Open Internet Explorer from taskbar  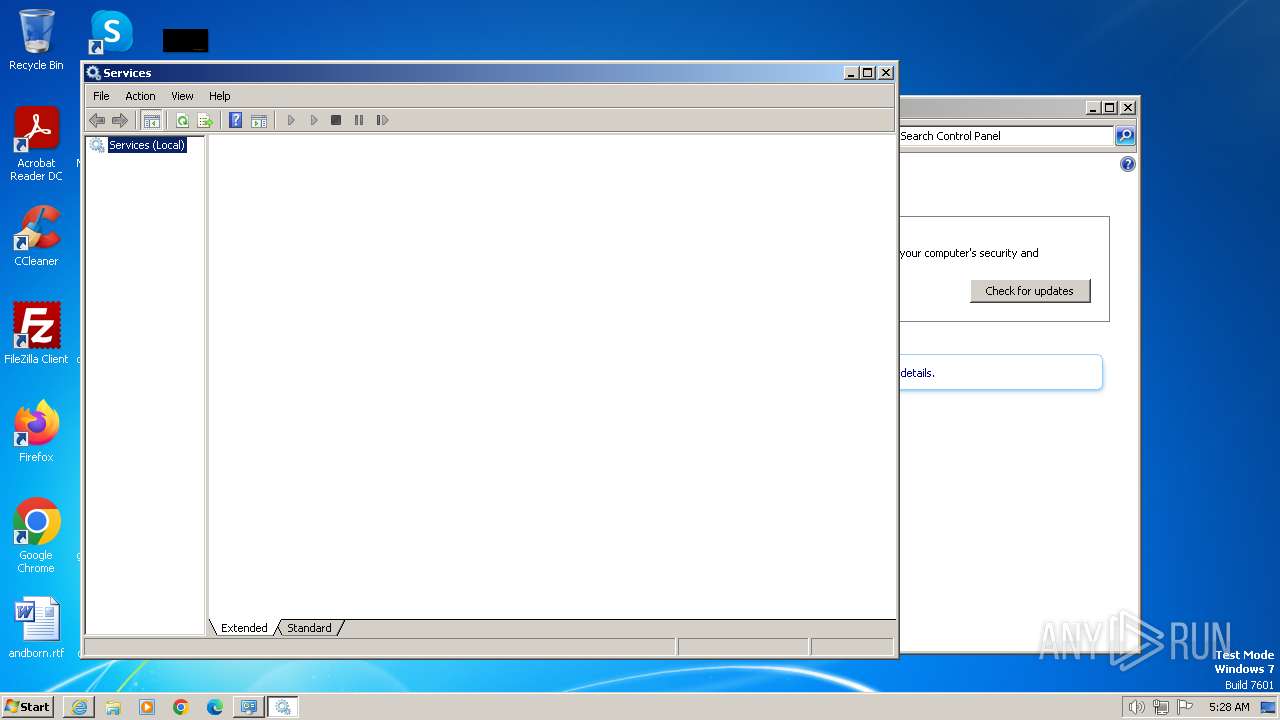pos(79,707)
